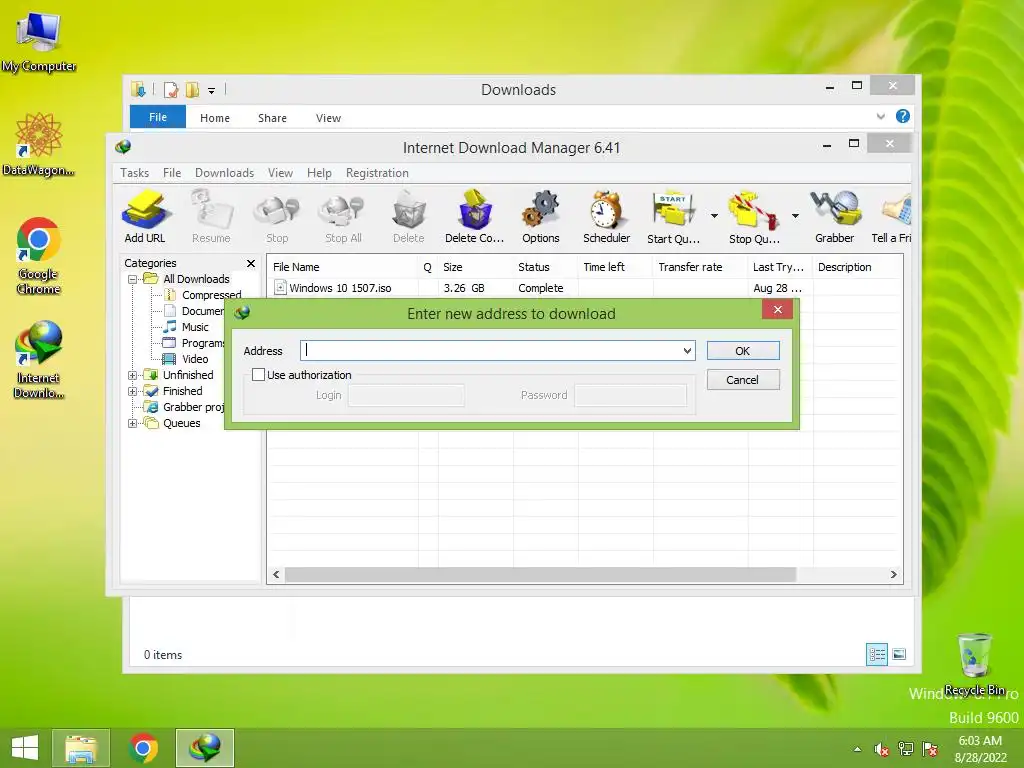Screen dimensions: 1024x768
Task: Open the Registration menu
Action: point(377,173)
